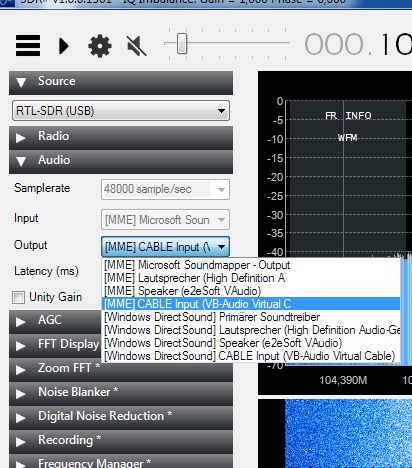Choose [Windows DirectSound] Speaker (e2eSoft VAudio)
This screenshot has height=468, width=412.
[251, 343]
